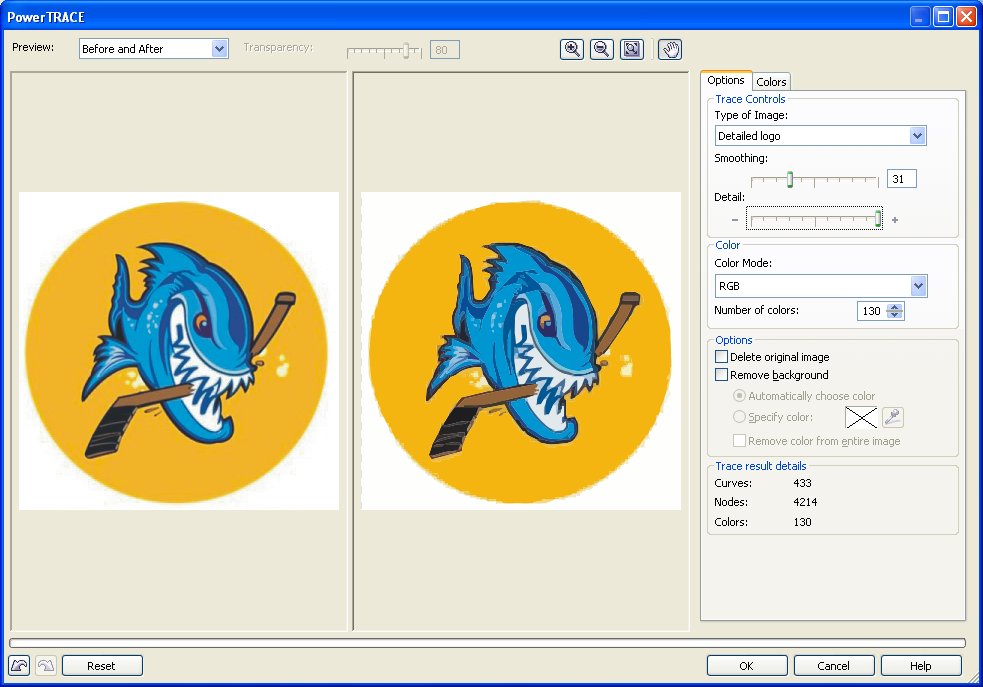Click the Number of colors input field
This screenshot has height=687, width=983.
[x=873, y=311]
